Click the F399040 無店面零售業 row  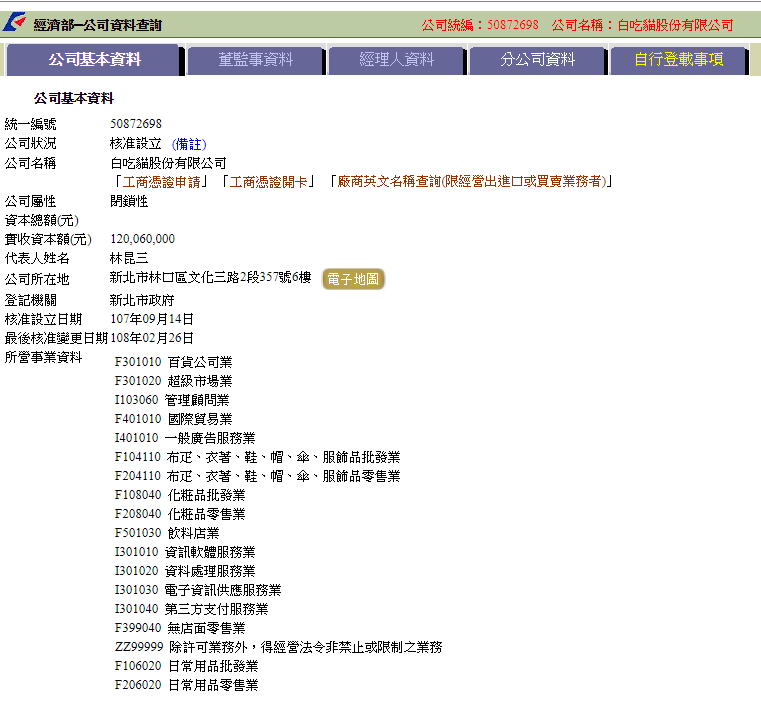point(180,628)
